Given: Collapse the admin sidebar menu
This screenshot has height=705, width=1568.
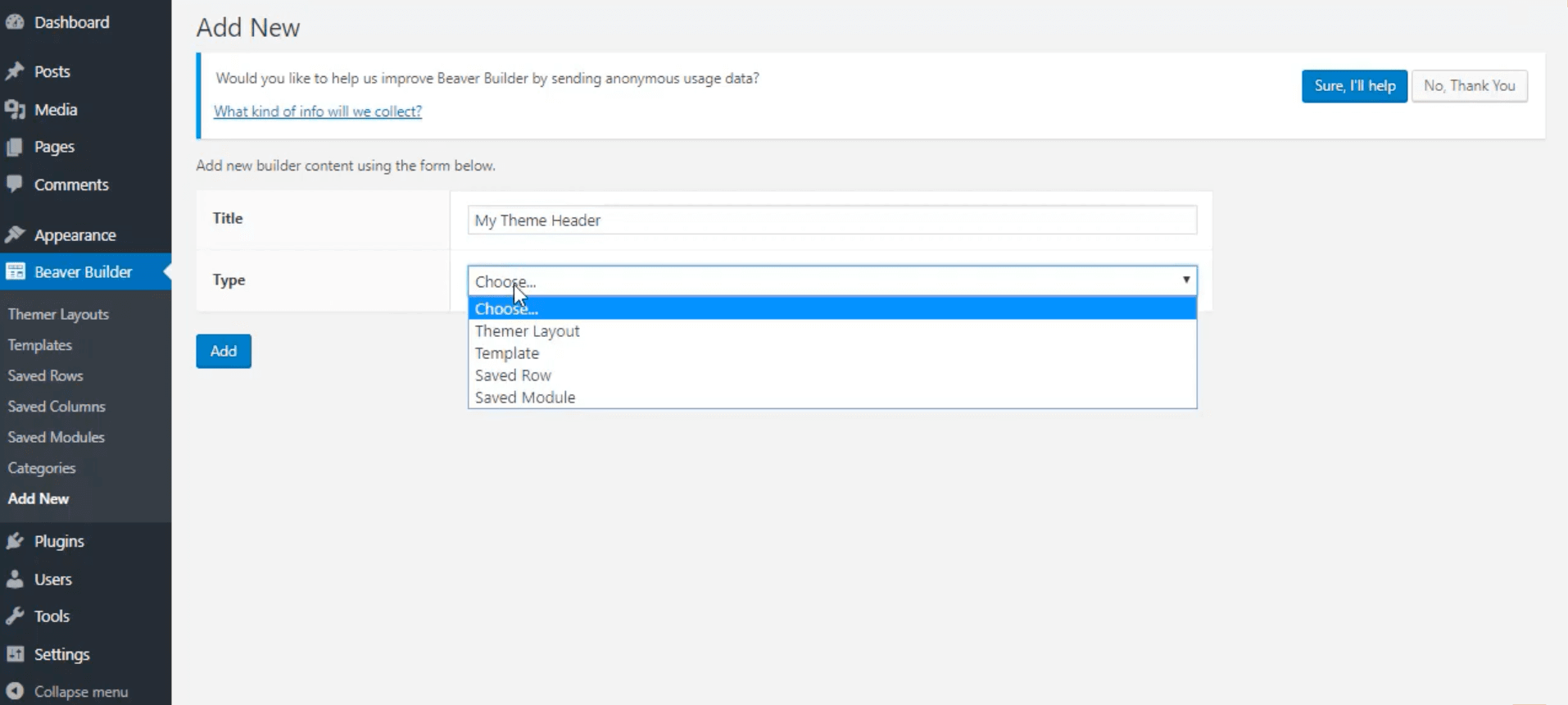Looking at the screenshot, I should click(x=81, y=691).
